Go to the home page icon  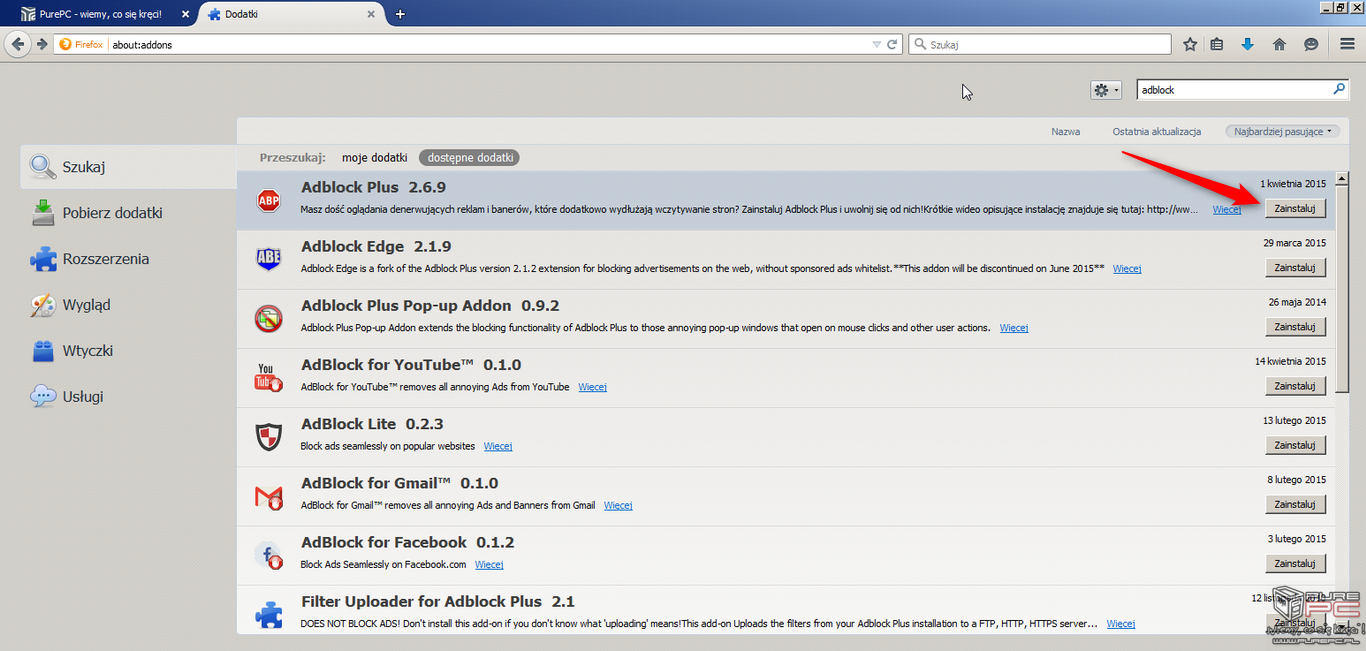1279,44
